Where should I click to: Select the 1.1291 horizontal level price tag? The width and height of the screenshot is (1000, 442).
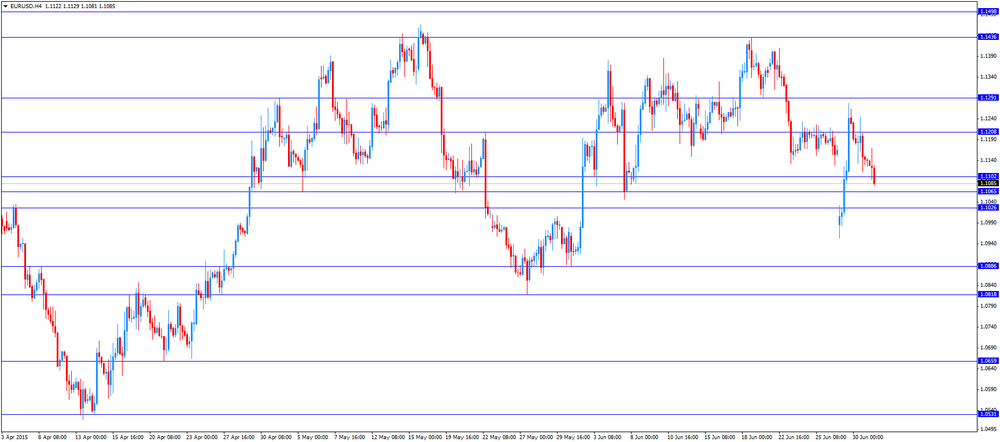988,98
